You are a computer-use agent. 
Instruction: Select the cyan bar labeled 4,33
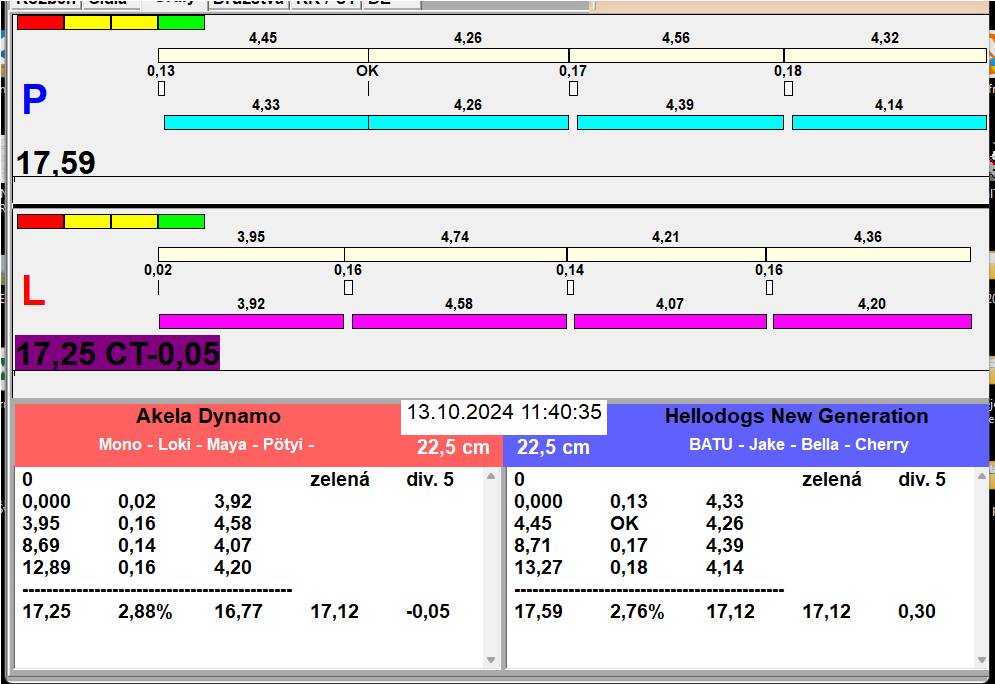265,122
